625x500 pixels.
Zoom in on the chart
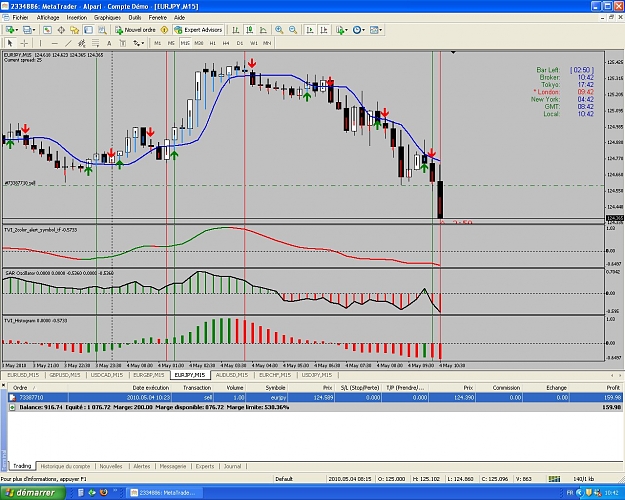click(x=279, y=30)
